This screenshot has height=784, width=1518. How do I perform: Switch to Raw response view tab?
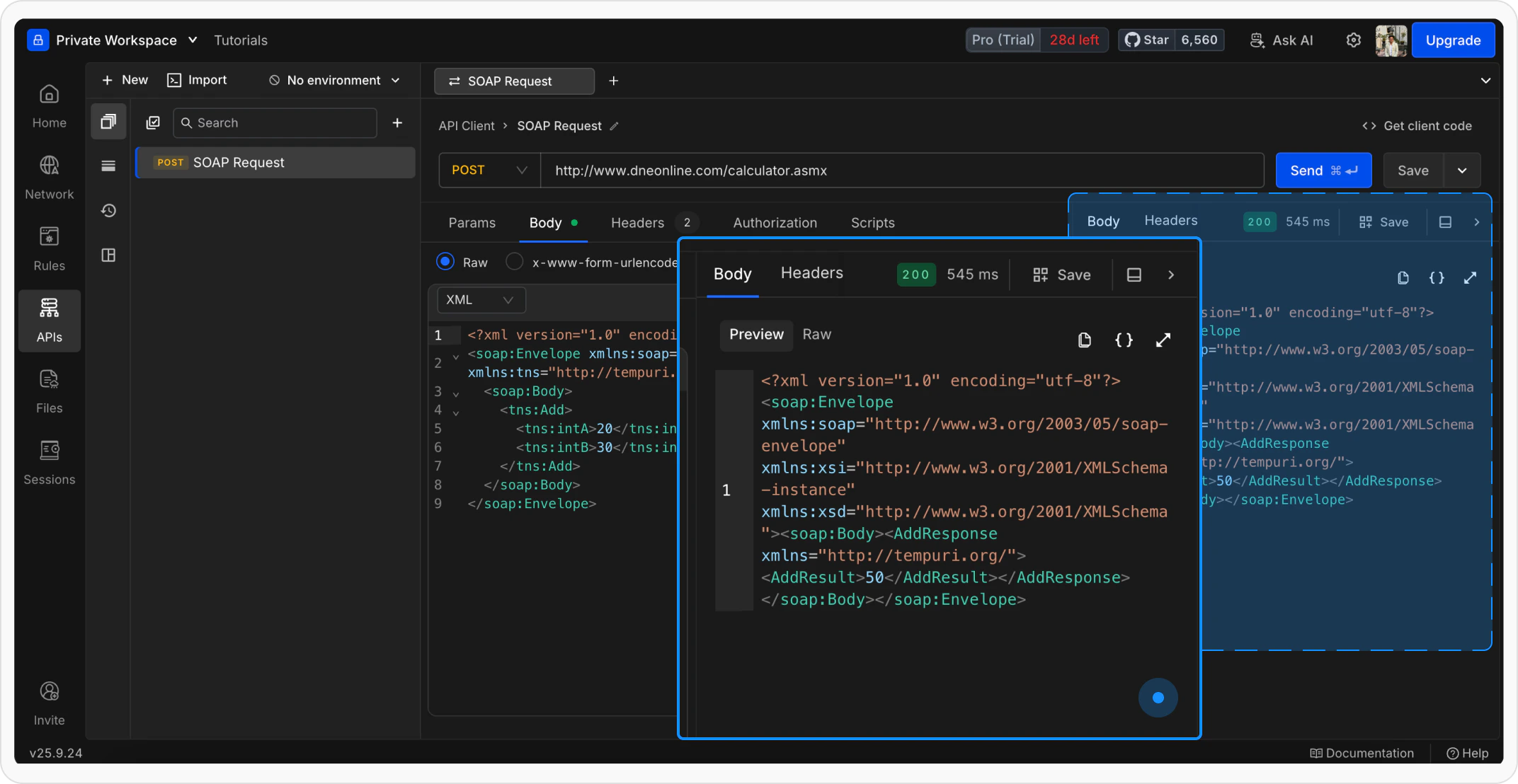coord(816,335)
